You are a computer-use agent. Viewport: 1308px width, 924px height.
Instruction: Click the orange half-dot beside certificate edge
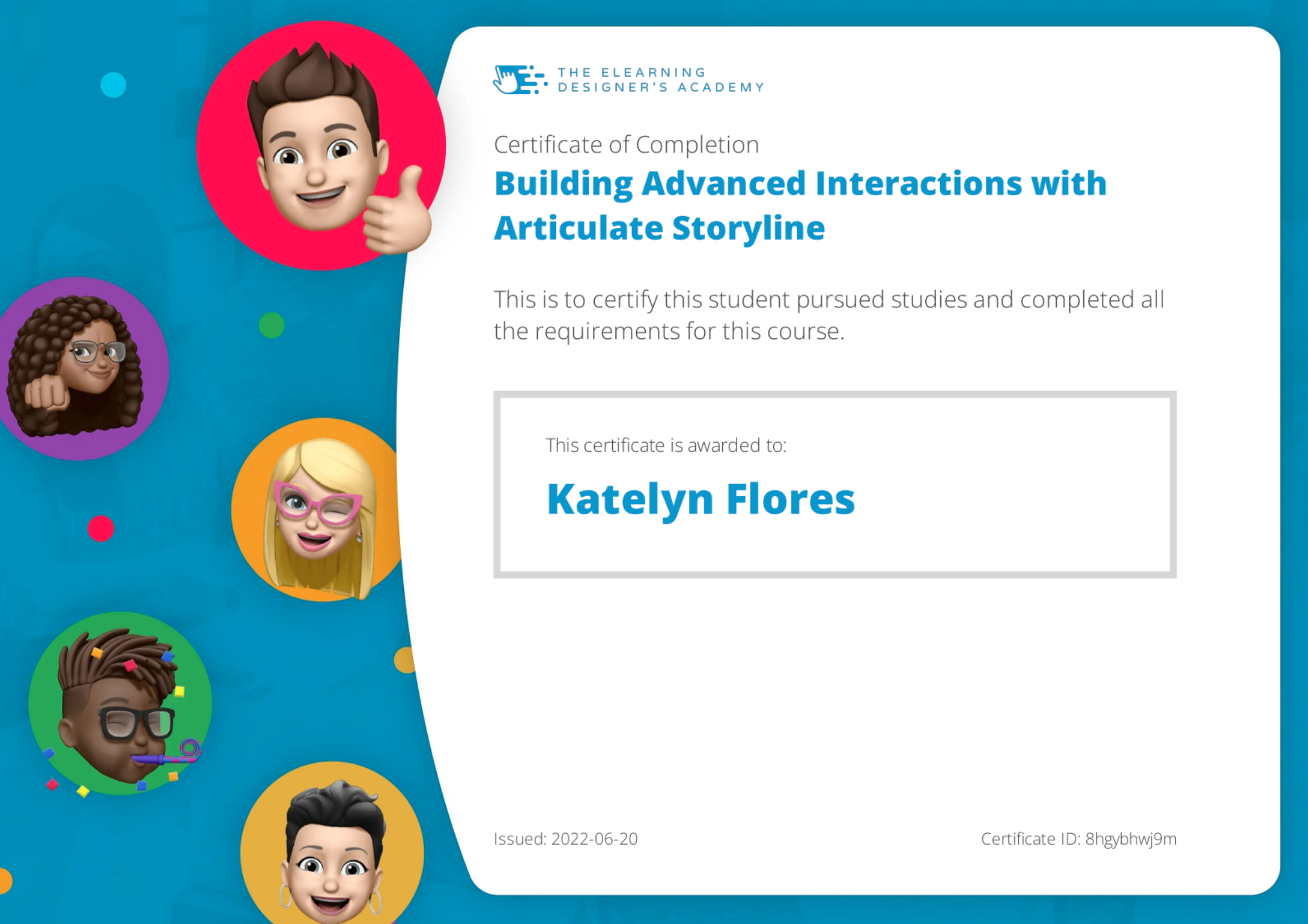(x=403, y=660)
